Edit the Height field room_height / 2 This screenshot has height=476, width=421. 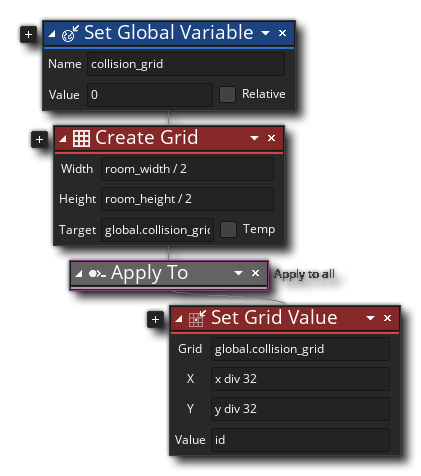point(187,199)
